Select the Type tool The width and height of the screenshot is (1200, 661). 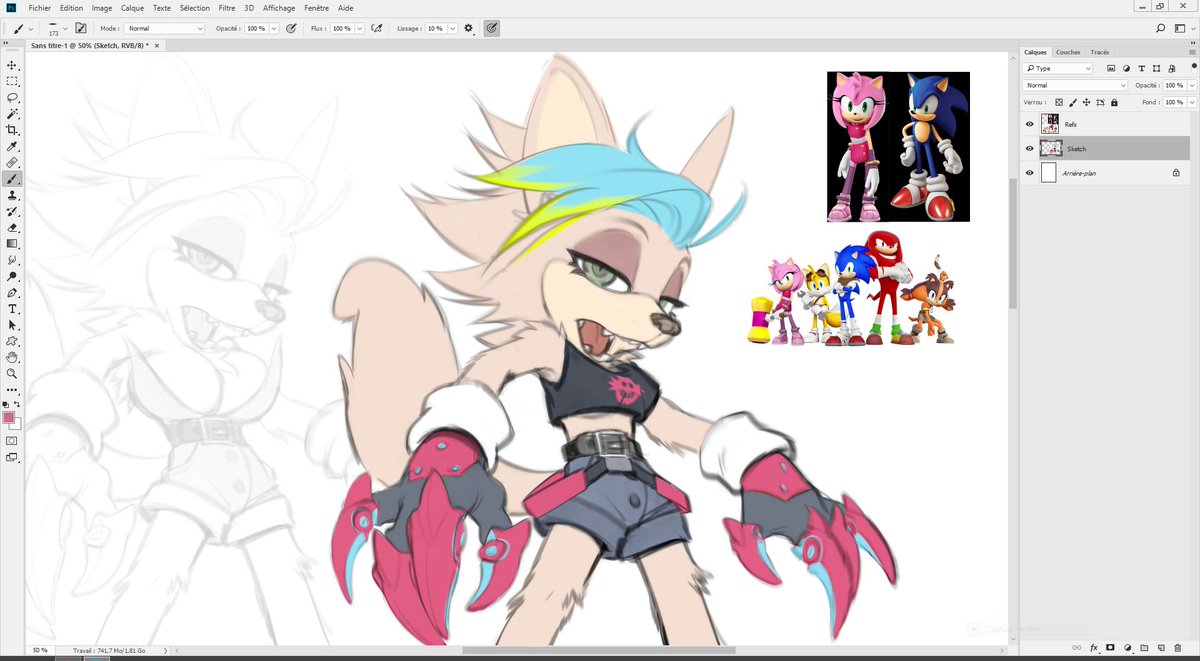click(x=12, y=309)
